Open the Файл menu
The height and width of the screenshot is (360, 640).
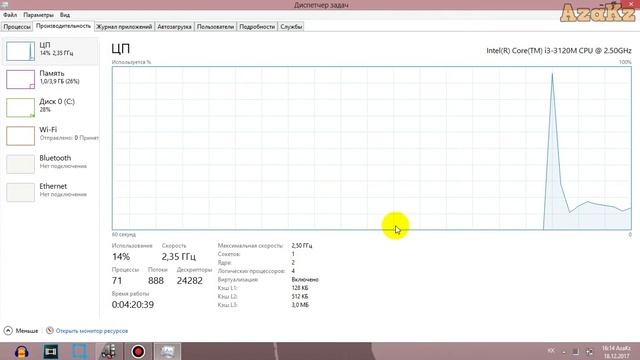tap(10, 15)
